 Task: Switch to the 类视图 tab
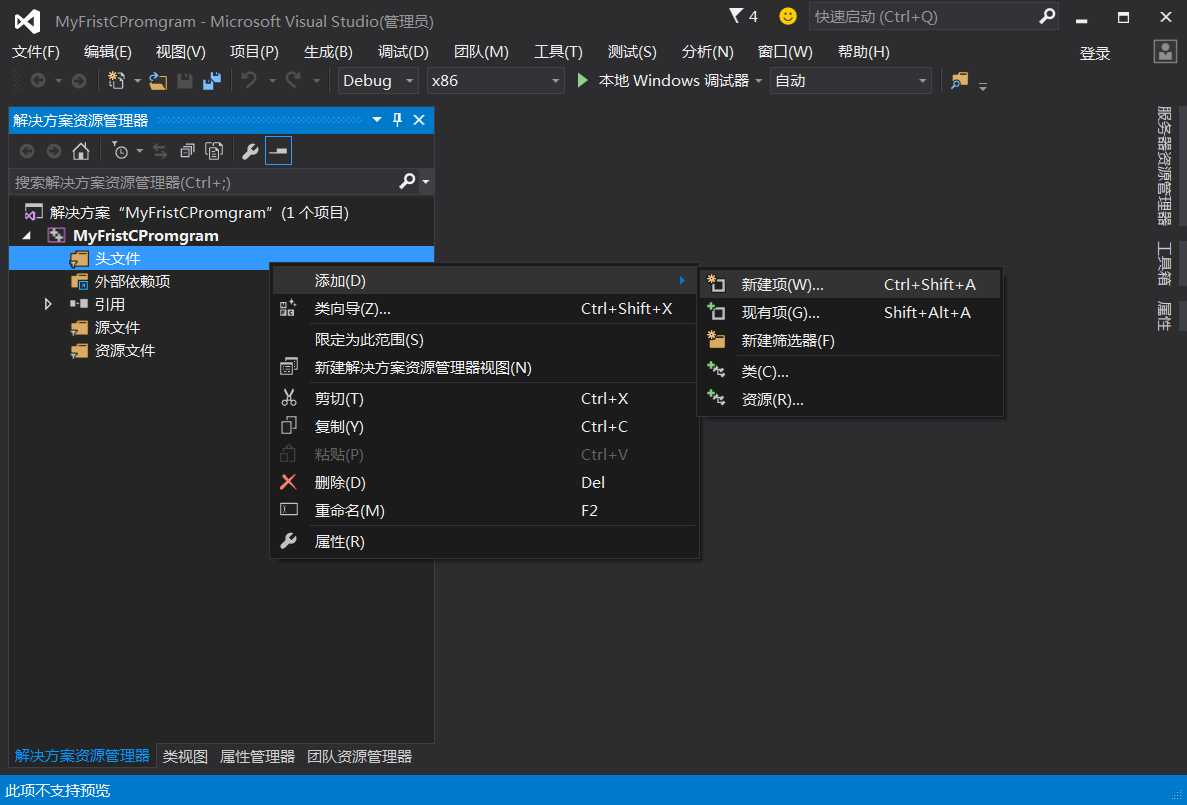[185, 756]
